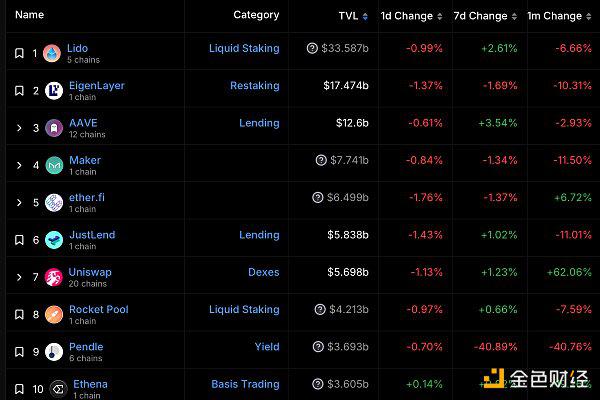Click the question mark beside Lido's TVL
The height and width of the screenshot is (400, 600).
pos(312,48)
